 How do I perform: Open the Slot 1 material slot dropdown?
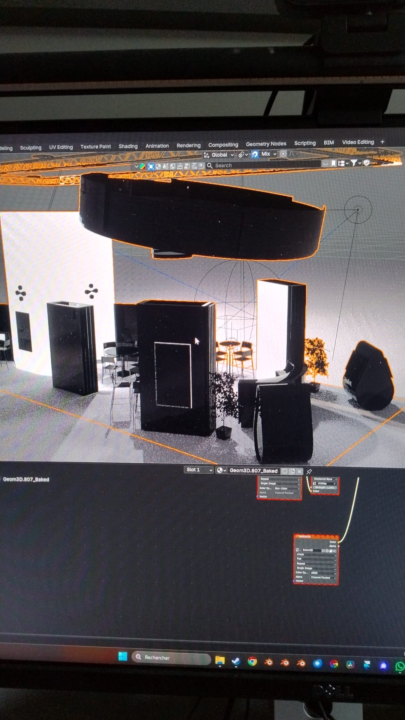click(x=199, y=470)
